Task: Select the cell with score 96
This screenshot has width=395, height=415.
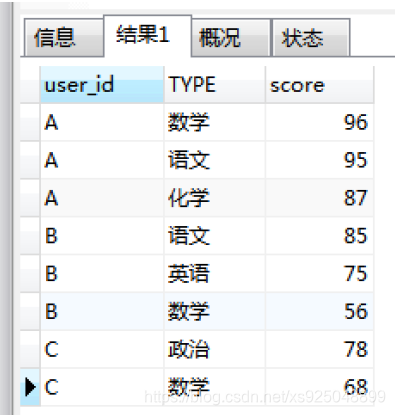Action: click(x=320, y=122)
